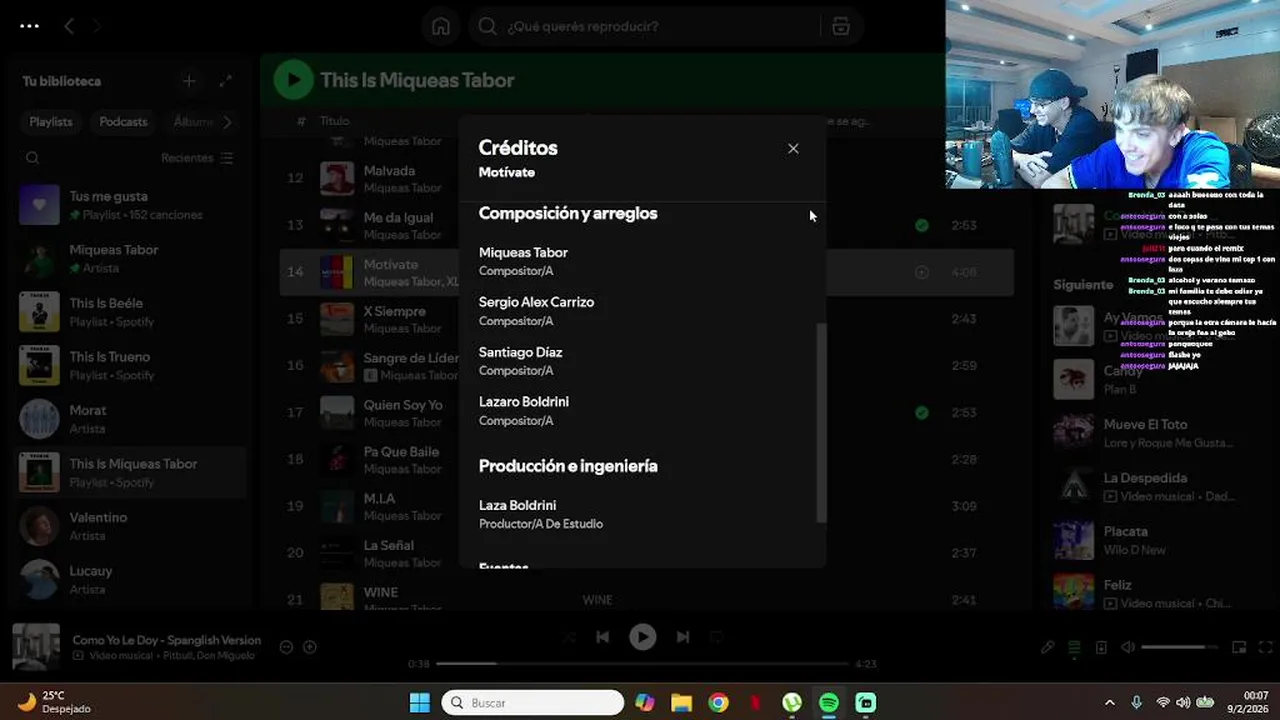Open the Recientes sort dropdown
The height and width of the screenshot is (720, 1280).
[x=197, y=158]
